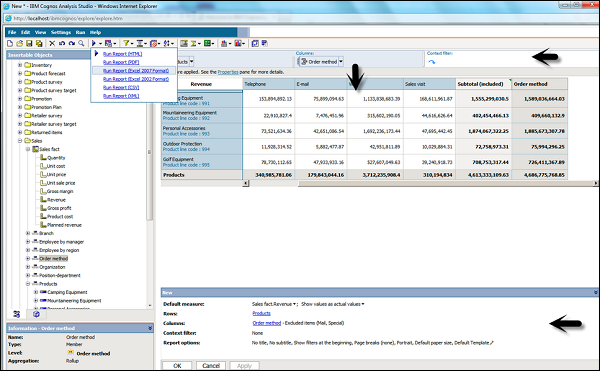Open the View menu
This screenshot has width=600, height=371.
40,33
